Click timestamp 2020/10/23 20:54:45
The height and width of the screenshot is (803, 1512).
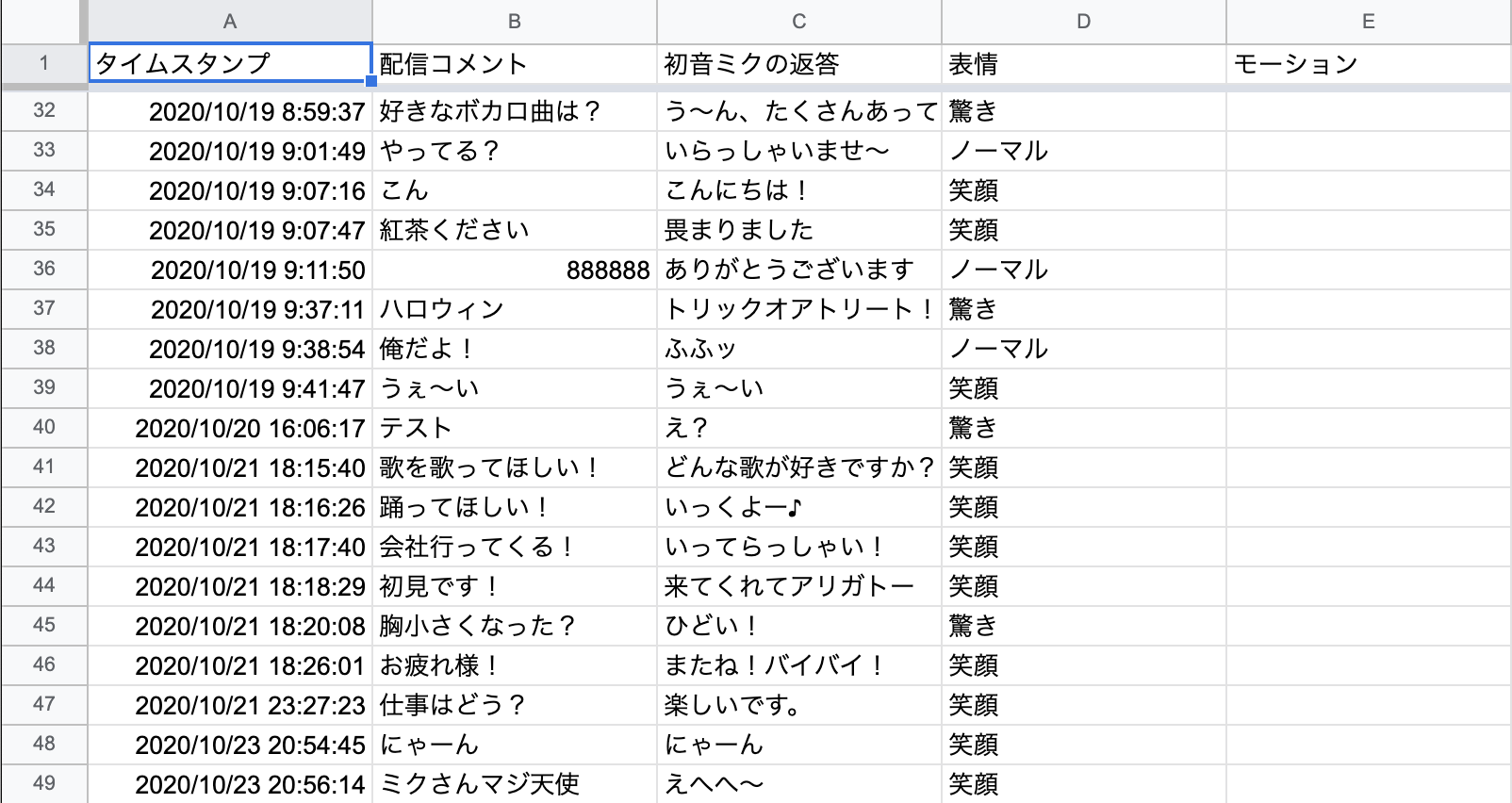pyautogui.click(x=230, y=745)
